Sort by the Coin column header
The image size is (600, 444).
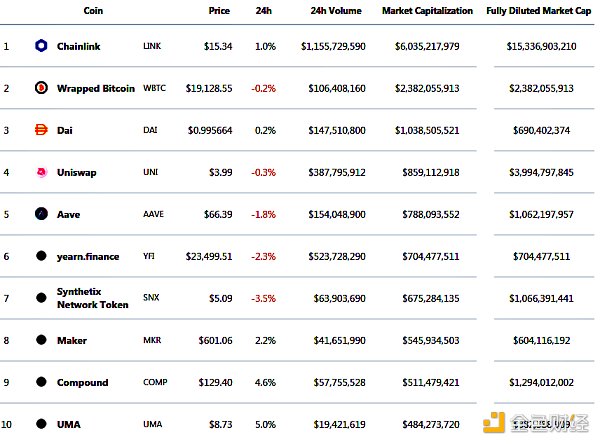[93, 11]
